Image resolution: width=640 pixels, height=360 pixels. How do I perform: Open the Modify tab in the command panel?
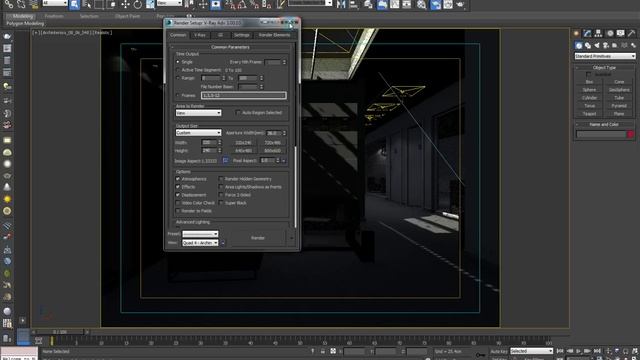pos(587,33)
